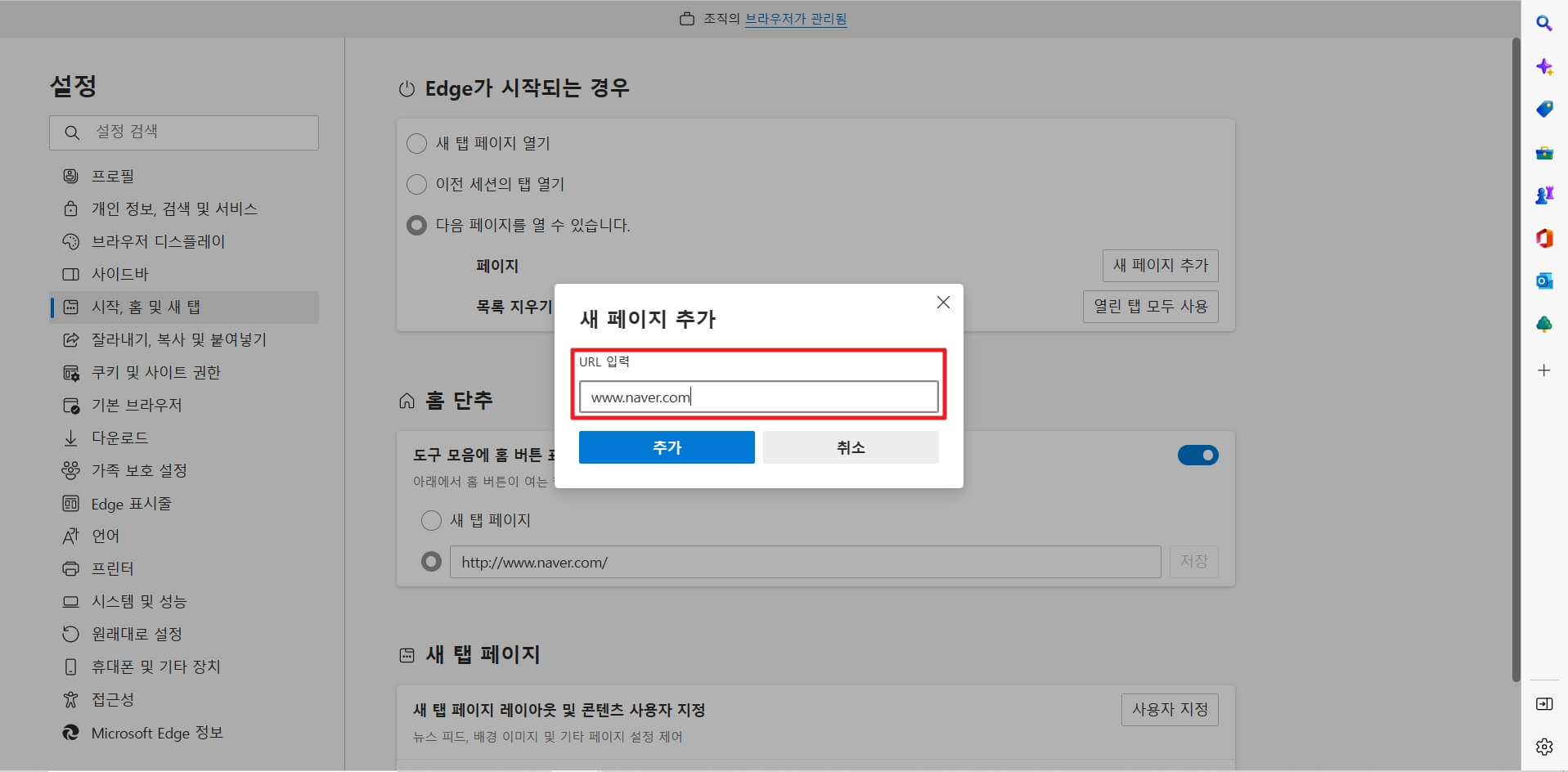
Task: Open sidebar settings with the gear icon
Action: [1544, 746]
